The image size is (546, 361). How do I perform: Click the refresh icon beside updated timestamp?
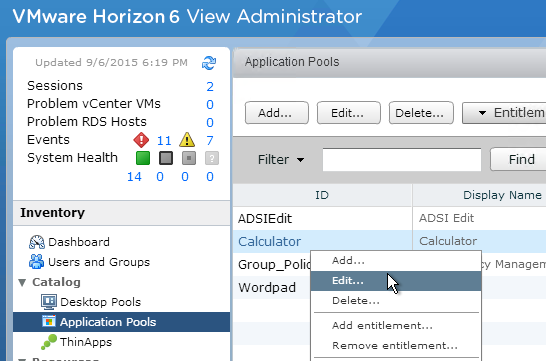coord(209,63)
